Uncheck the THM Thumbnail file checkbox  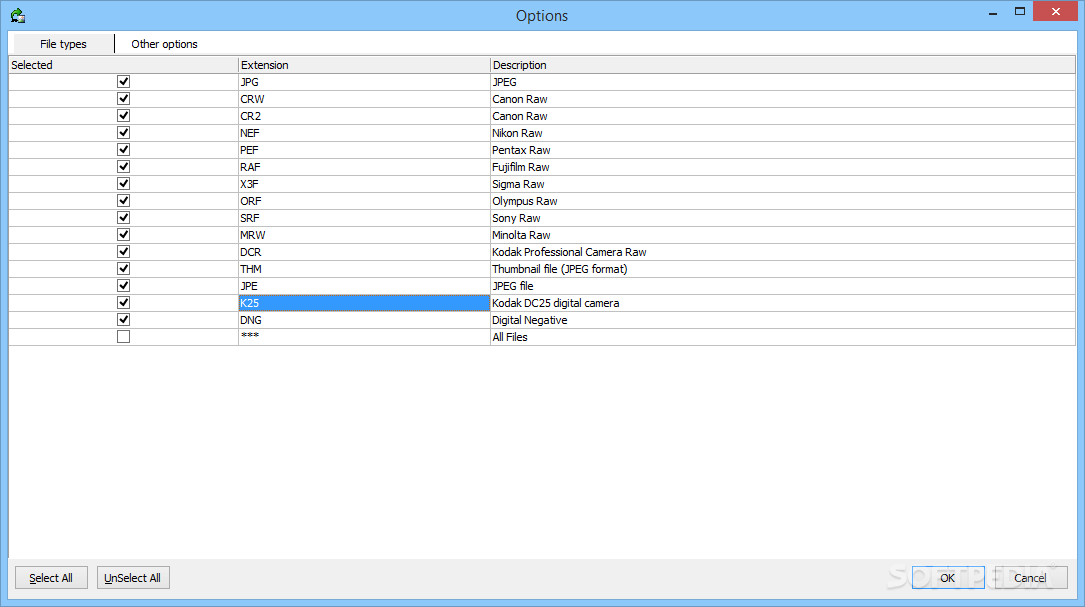pos(123,269)
